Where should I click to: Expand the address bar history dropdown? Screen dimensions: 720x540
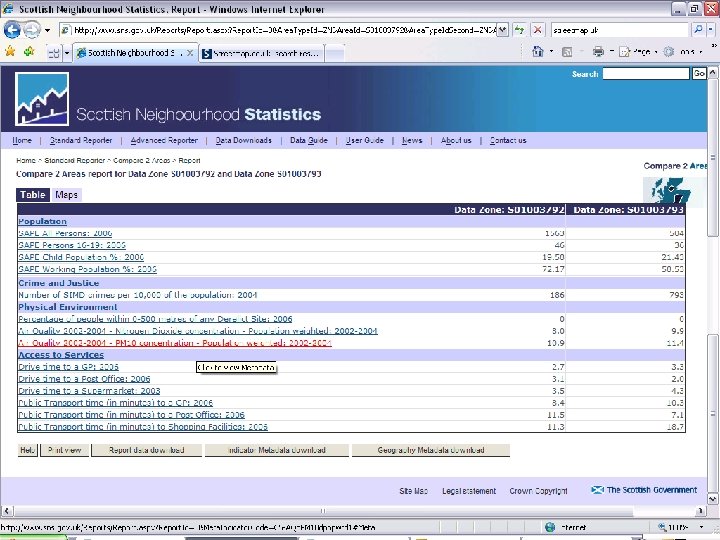point(503,30)
